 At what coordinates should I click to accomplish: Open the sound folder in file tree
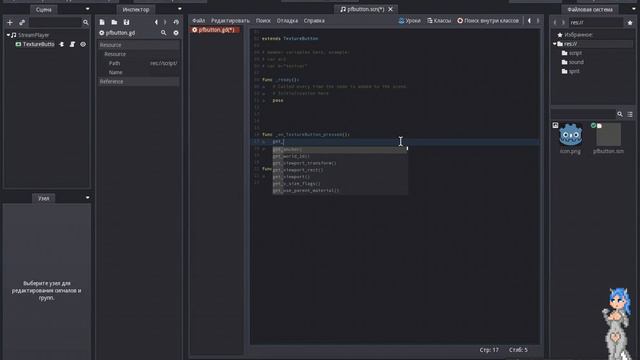tap(576, 62)
